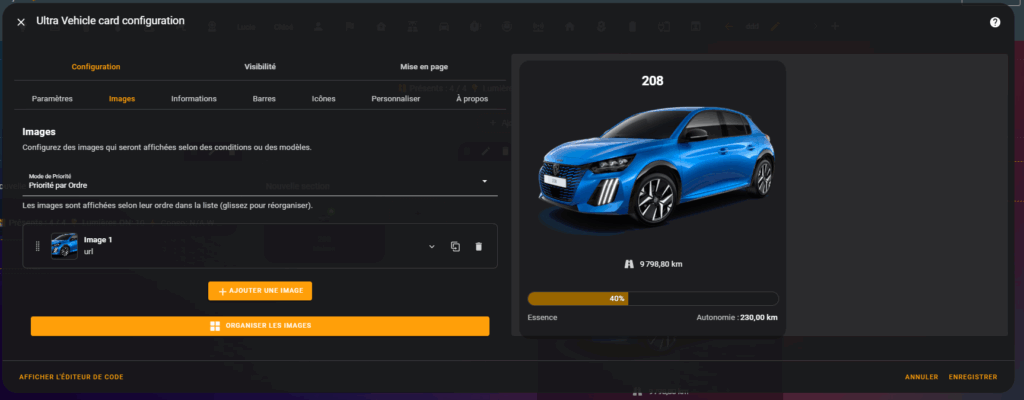Select the Icônes sub-tab

[324, 99]
